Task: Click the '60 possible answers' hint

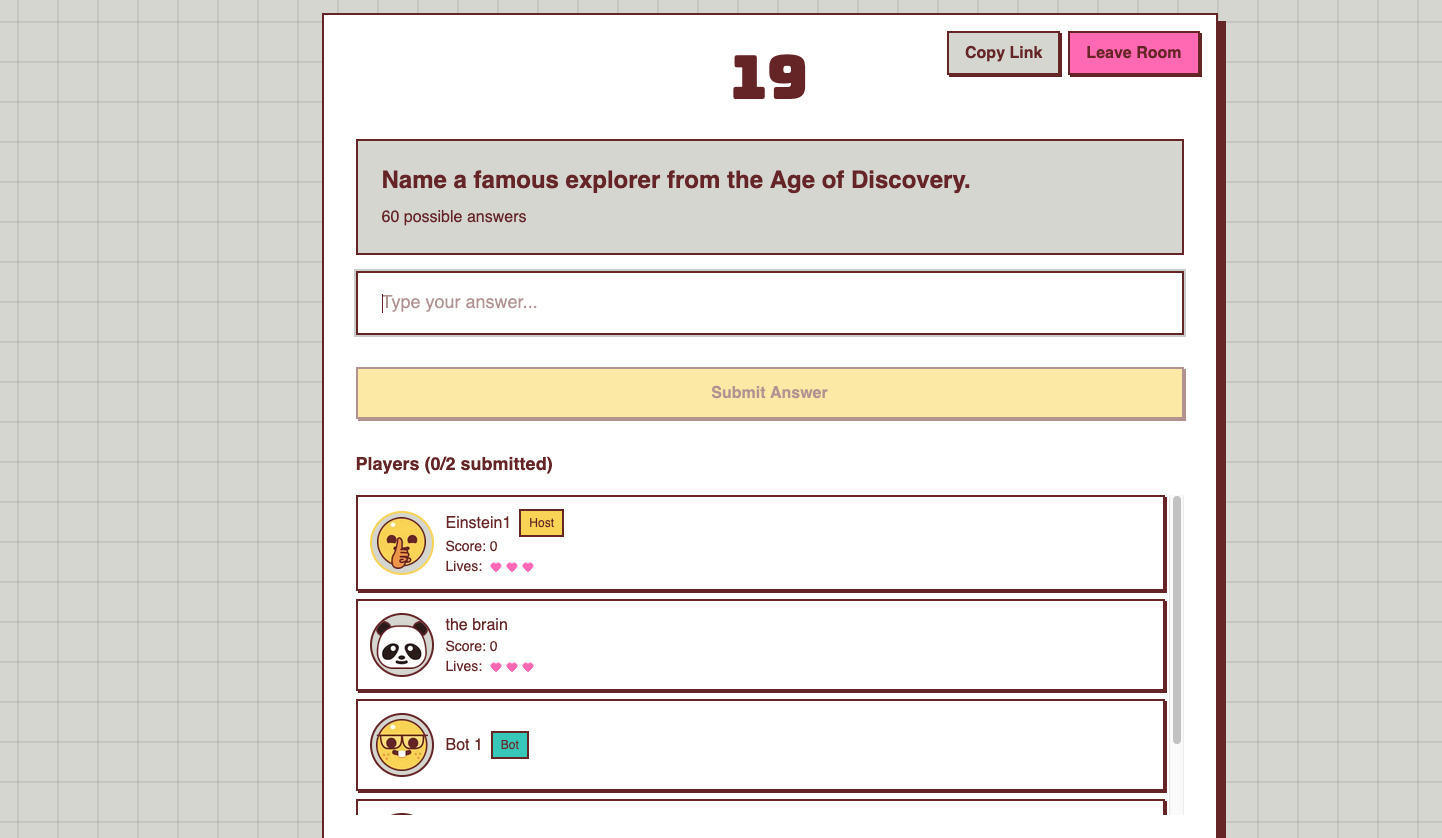Action: point(454,217)
